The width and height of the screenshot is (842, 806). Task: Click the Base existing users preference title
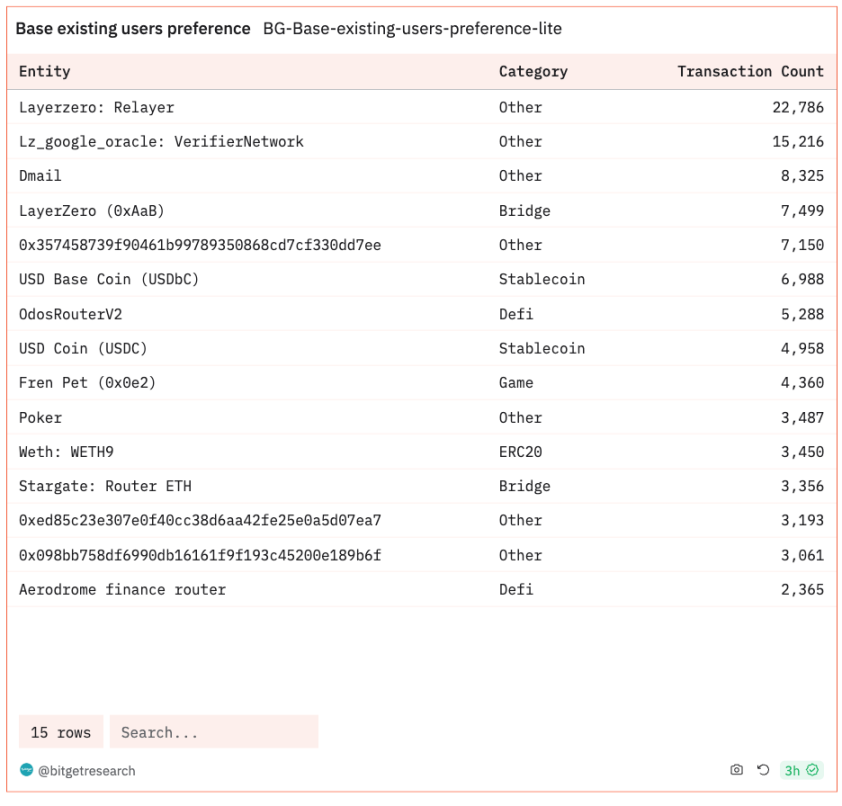[133, 29]
